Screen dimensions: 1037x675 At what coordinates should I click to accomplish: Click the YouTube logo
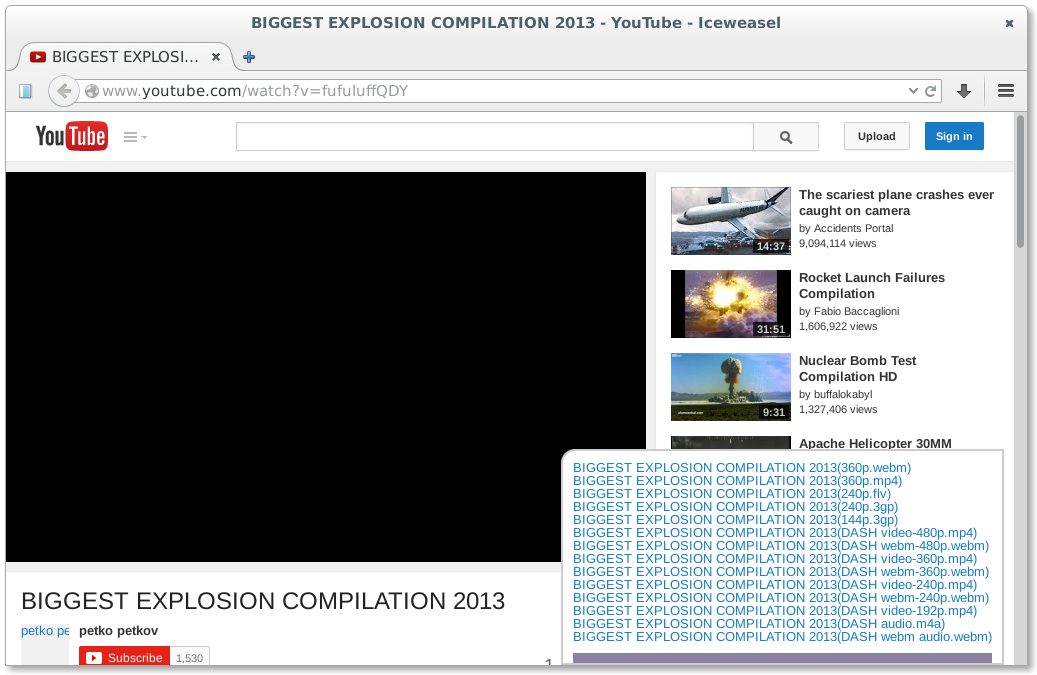point(71,136)
